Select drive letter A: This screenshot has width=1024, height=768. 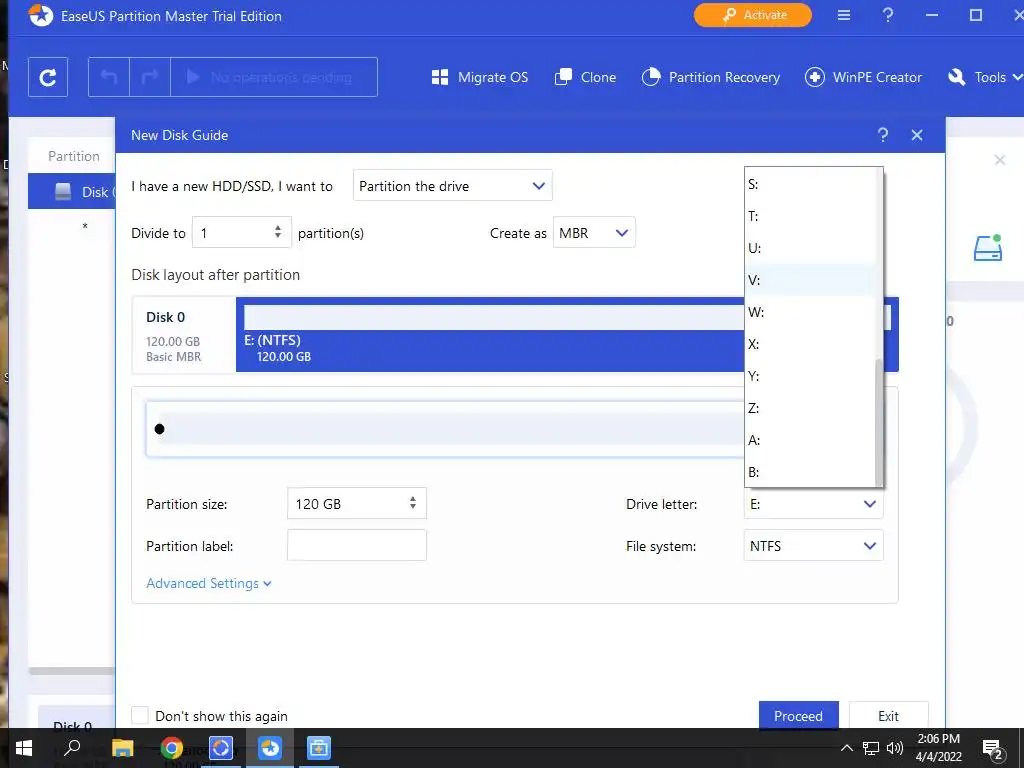(810, 440)
